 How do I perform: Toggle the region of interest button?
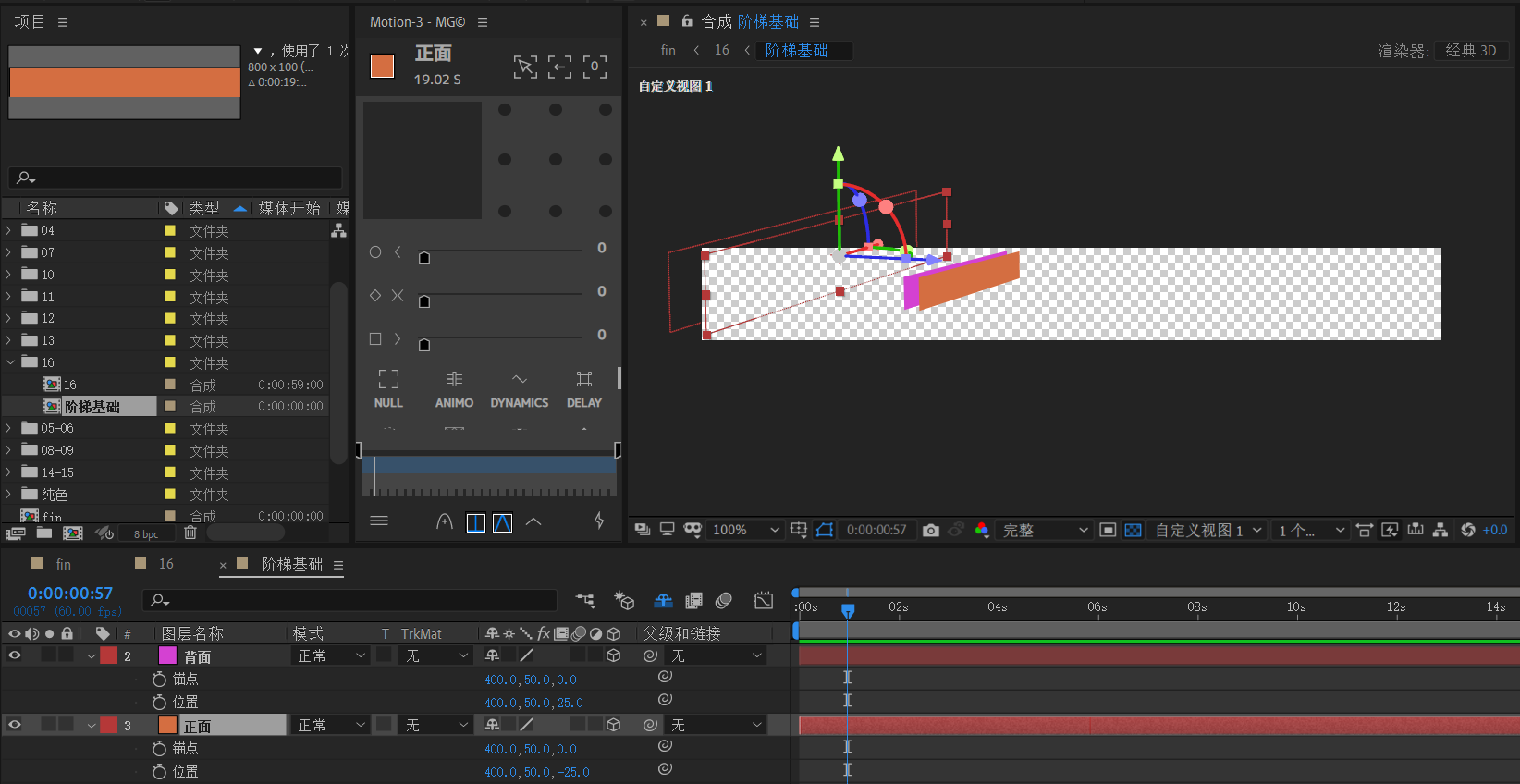1108,530
